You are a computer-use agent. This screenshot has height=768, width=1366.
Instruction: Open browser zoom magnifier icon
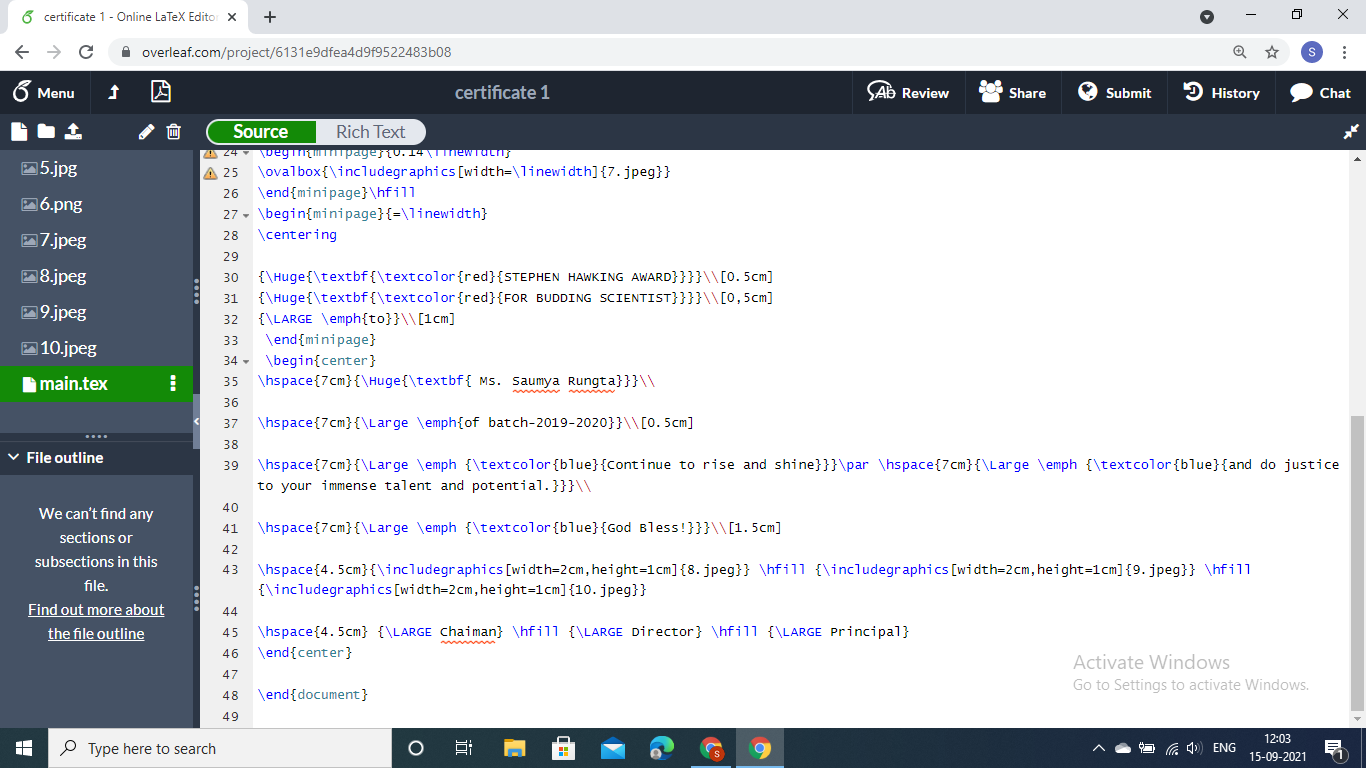coord(1240,52)
